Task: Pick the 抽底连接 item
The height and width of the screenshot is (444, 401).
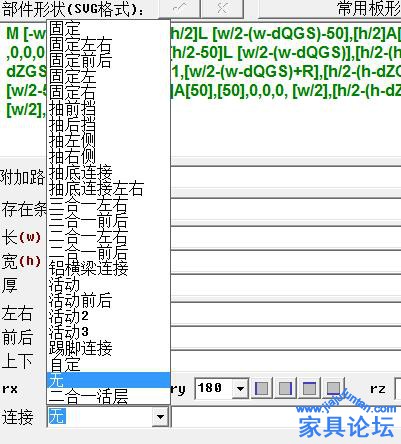Action: [x=108, y=172]
